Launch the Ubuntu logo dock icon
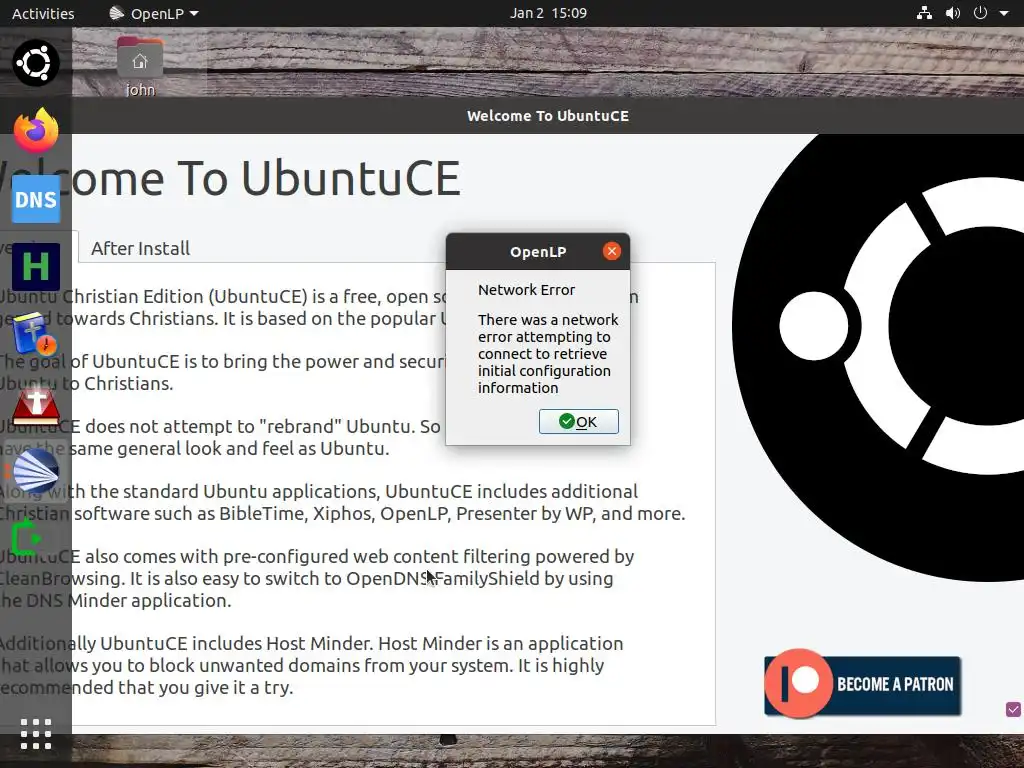The width and height of the screenshot is (1024, 768). pos(36,63)
